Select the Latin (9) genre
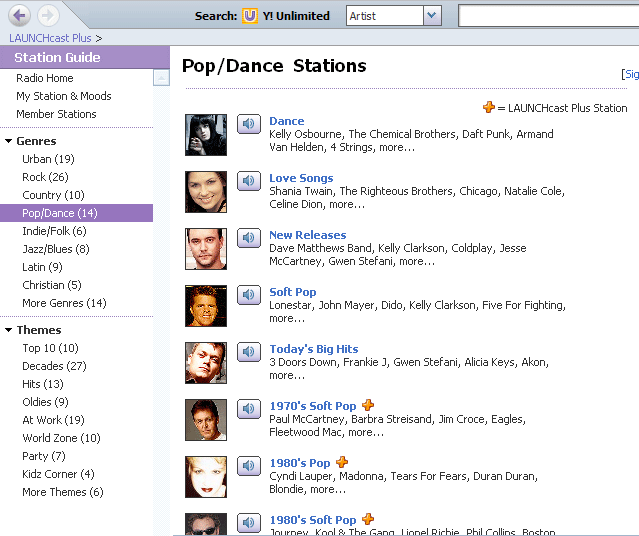The width and height of the screenshot is (639, 536). [42, 267]
